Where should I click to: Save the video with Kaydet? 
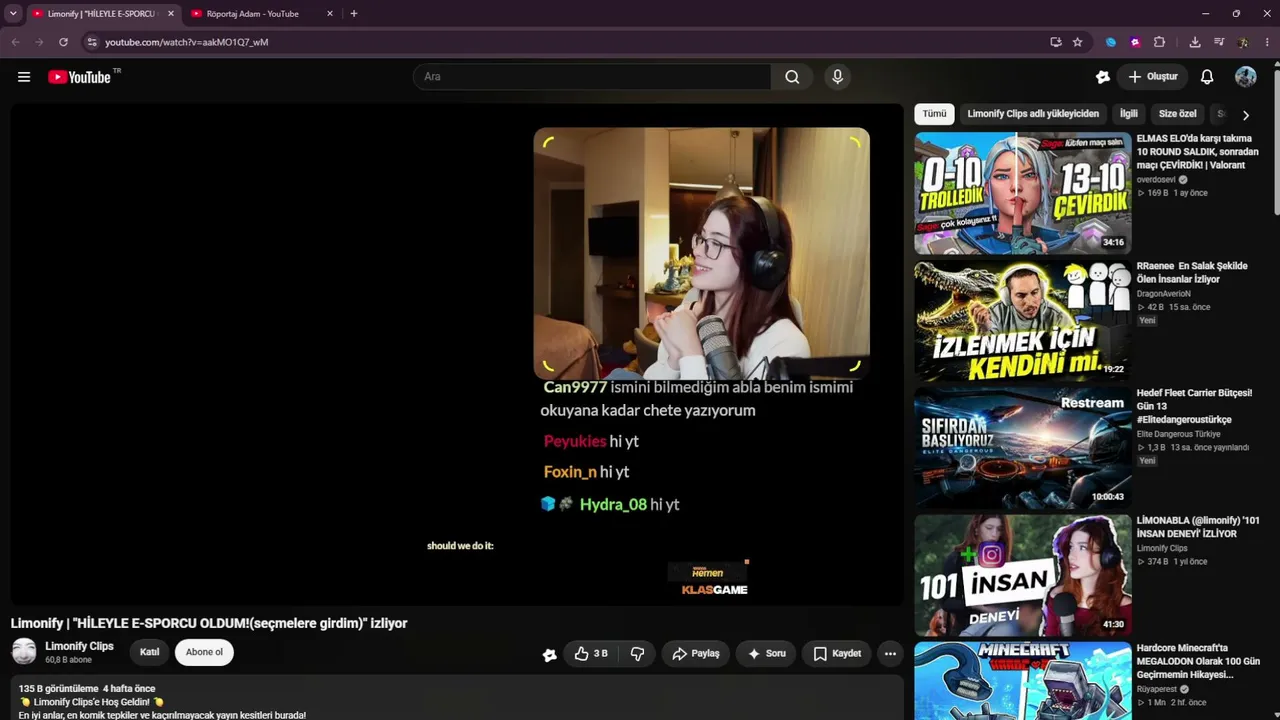pos(837,654)
